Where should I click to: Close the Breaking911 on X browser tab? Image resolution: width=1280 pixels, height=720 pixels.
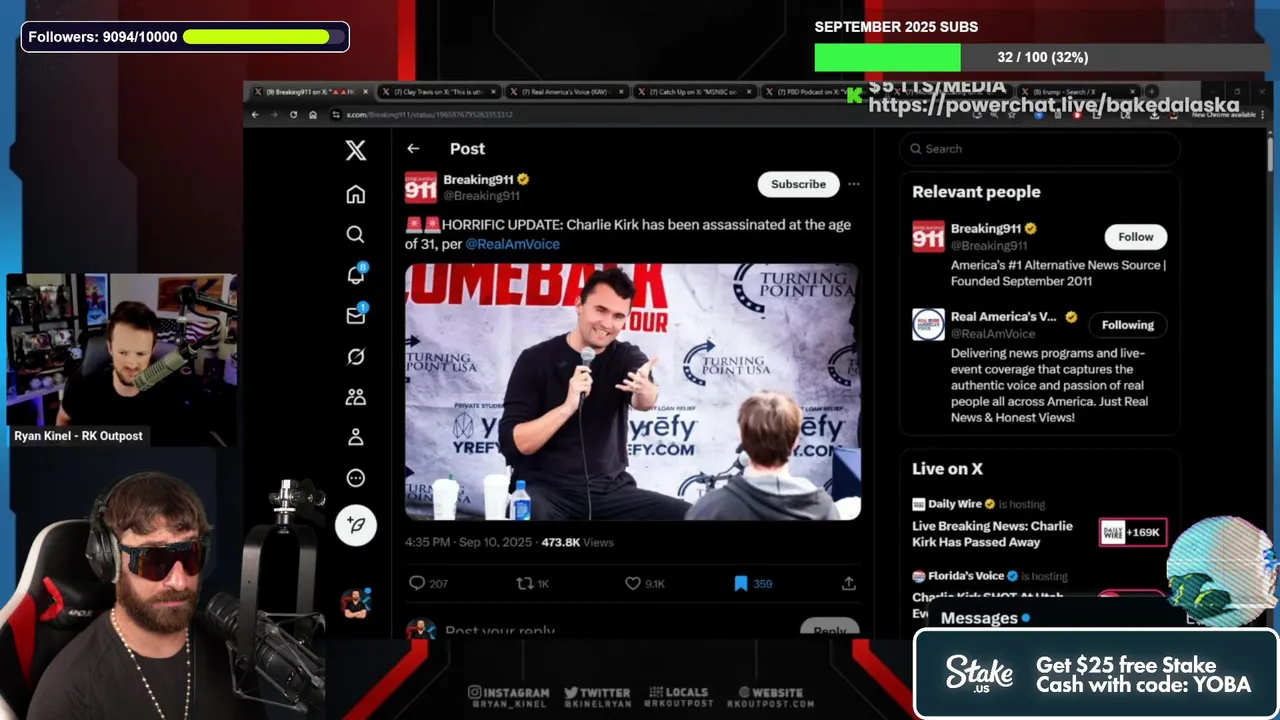coord(364,92)
